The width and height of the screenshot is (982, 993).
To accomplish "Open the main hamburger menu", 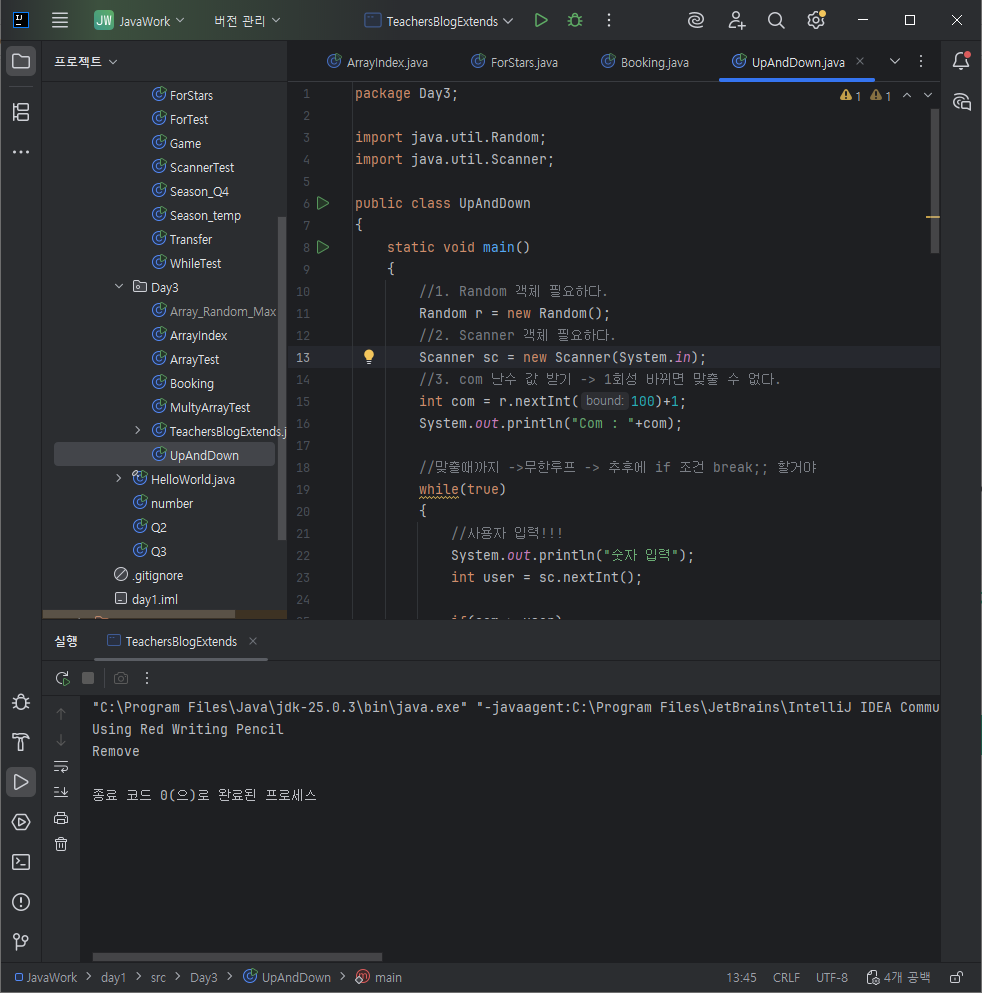I will point(60,20).
